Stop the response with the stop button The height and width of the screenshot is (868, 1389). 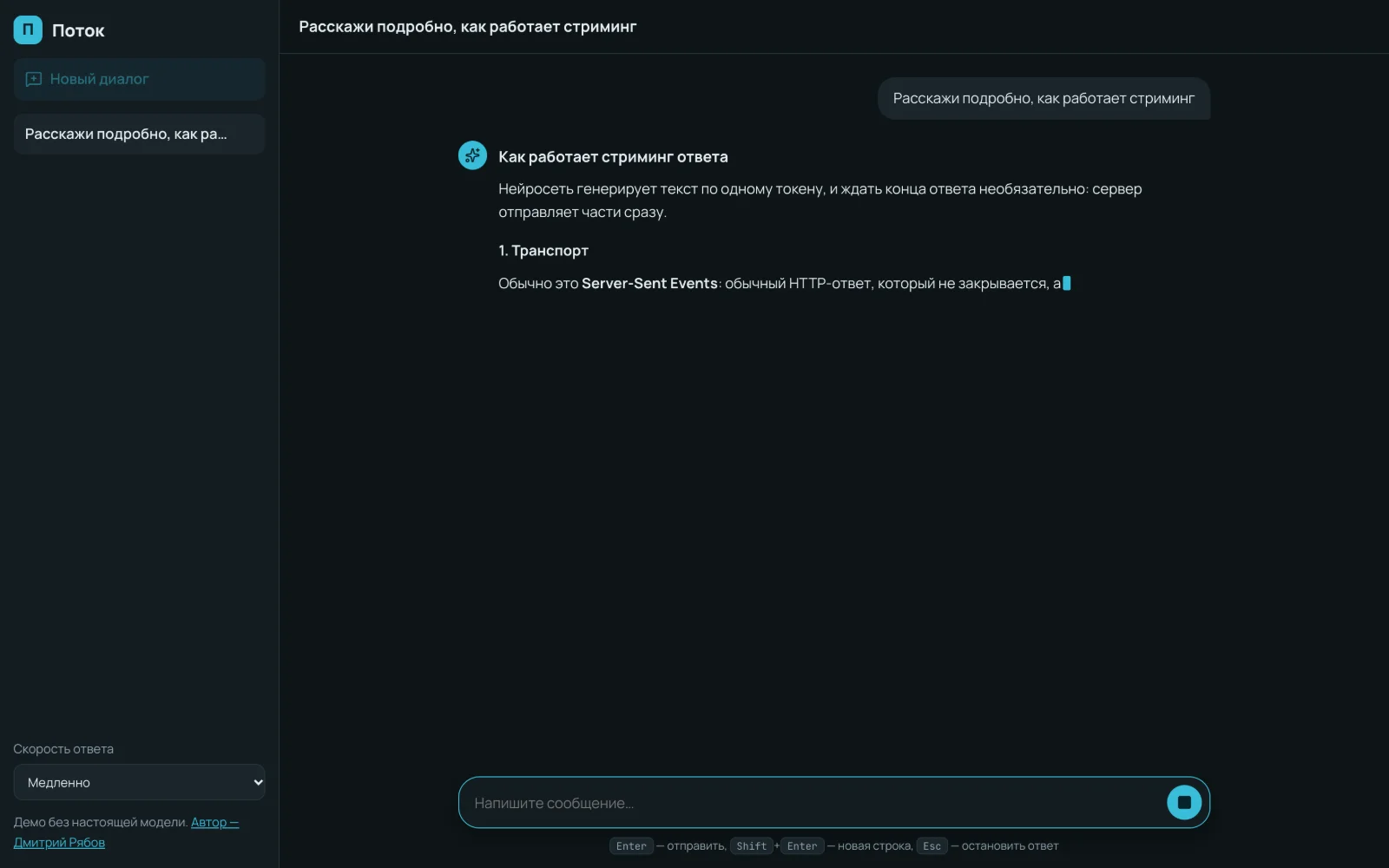click(x=1184, y=802)
